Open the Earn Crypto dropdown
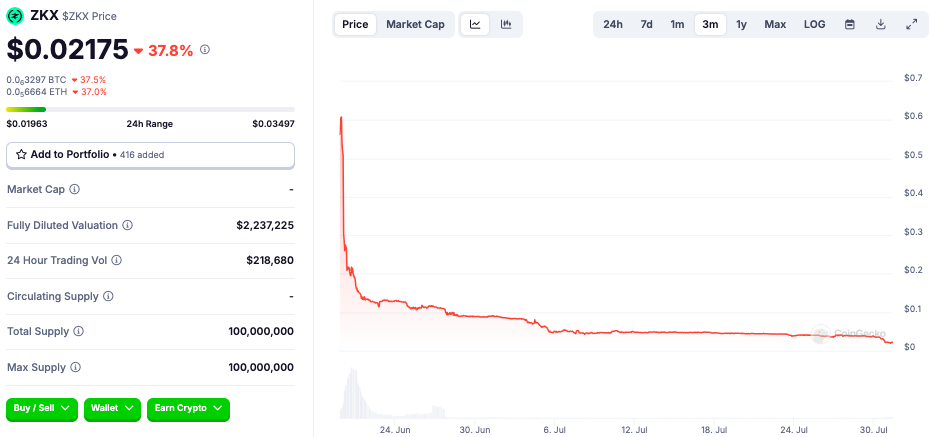The image size is (933, 437). 188,408
